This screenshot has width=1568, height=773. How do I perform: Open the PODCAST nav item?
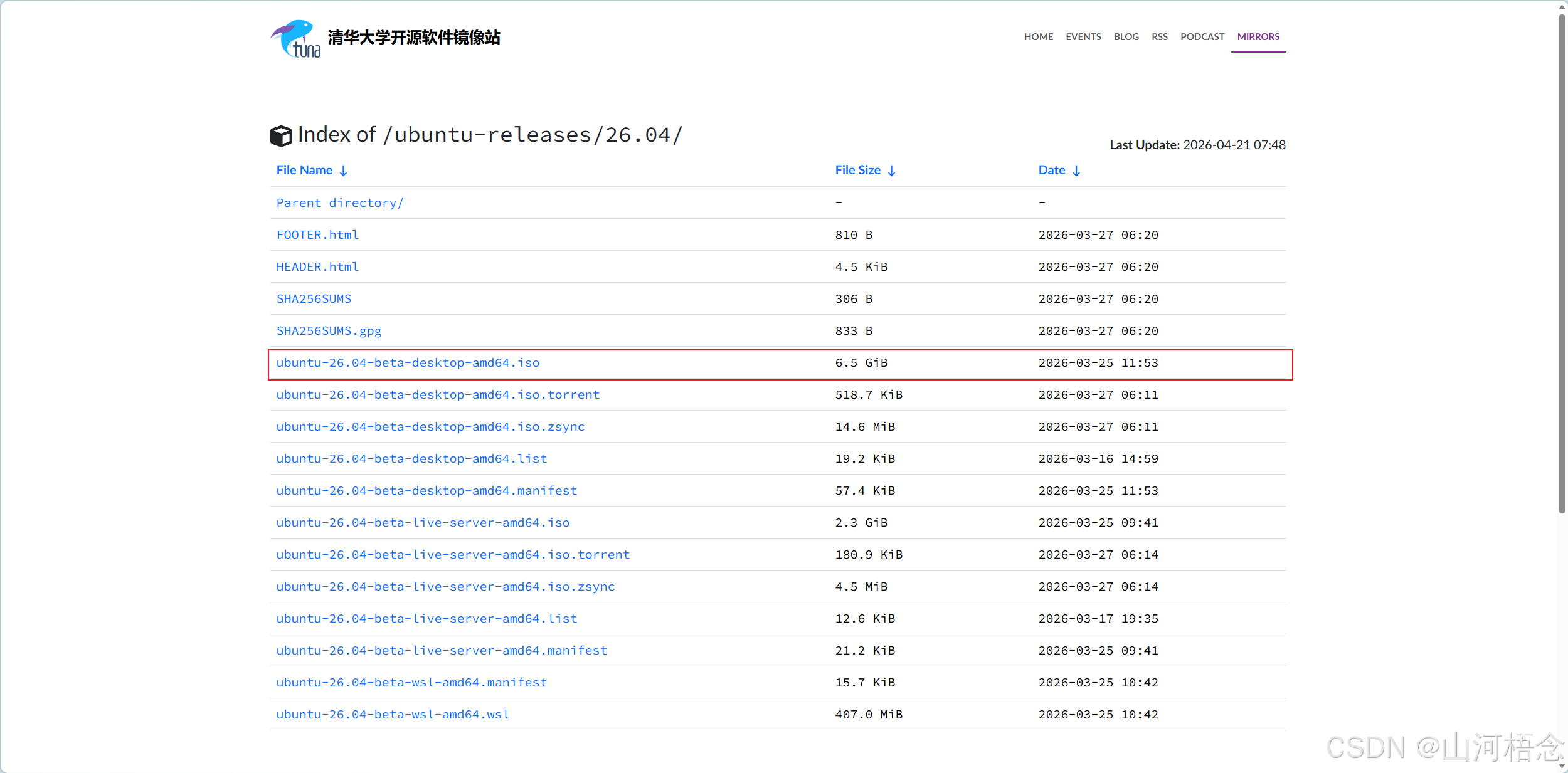coord(1202,37)
